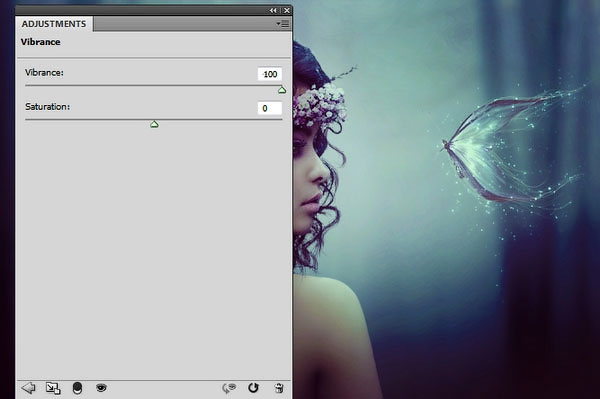
Task: View previous state icon
Action: pyautogui.click(x=229, y=388)
